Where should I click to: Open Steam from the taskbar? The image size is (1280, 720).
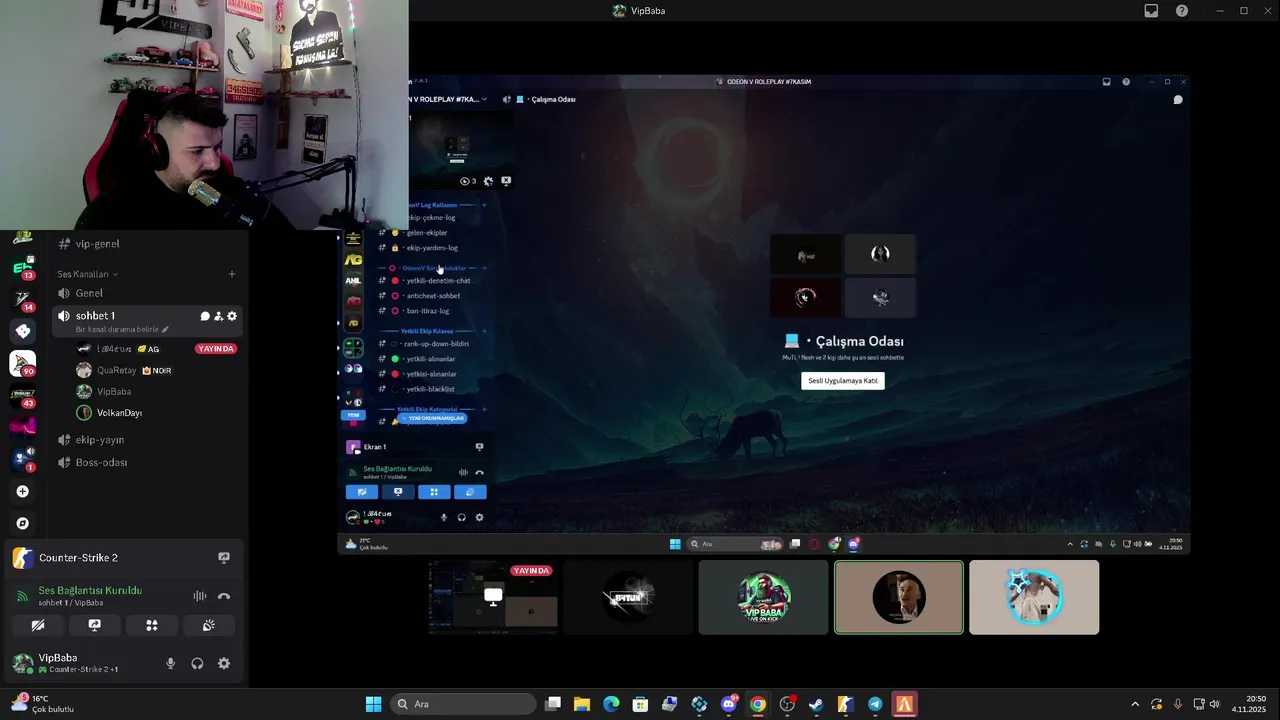coord(816,704)
